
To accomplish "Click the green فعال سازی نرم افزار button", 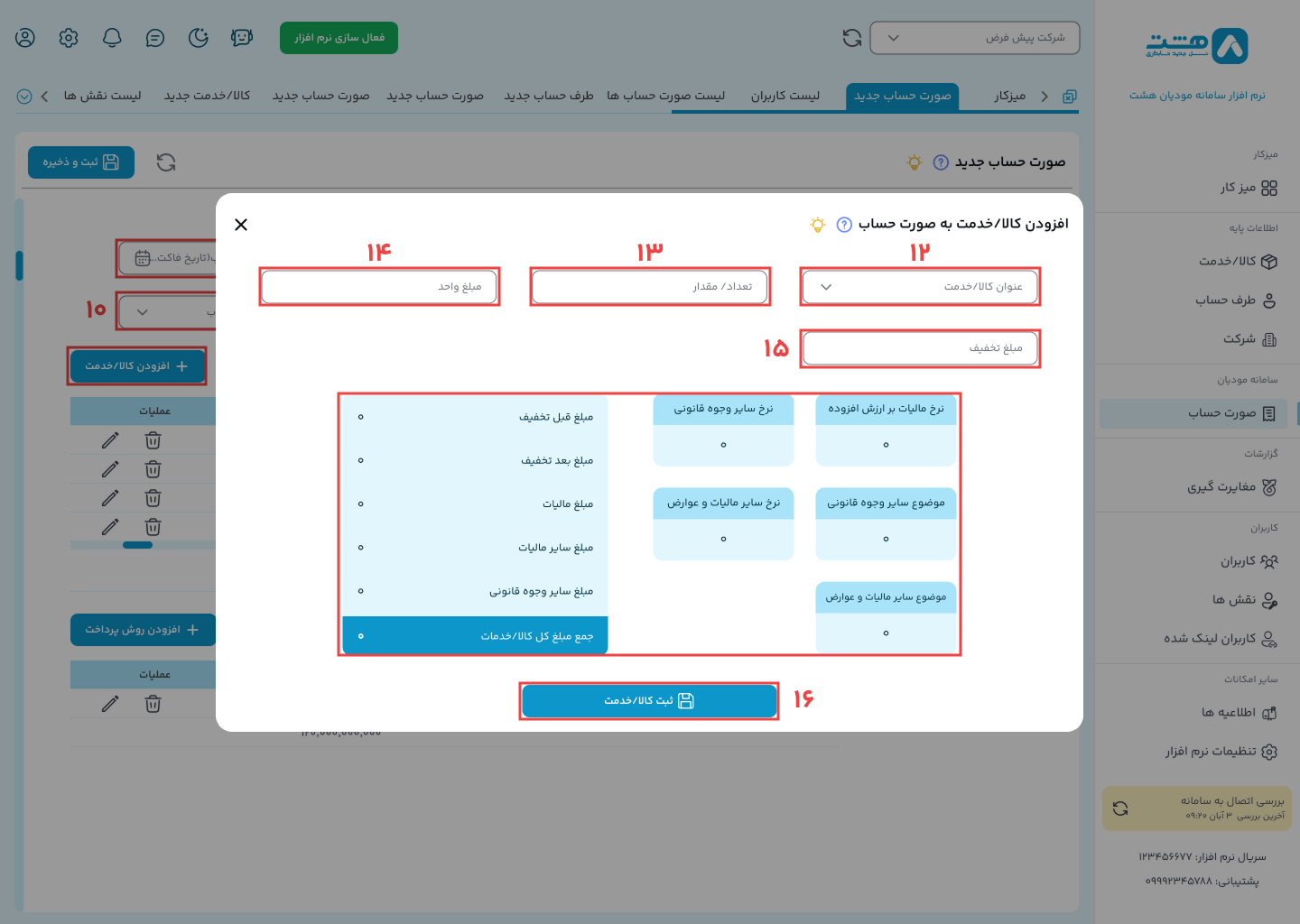I will click(339, 38).
